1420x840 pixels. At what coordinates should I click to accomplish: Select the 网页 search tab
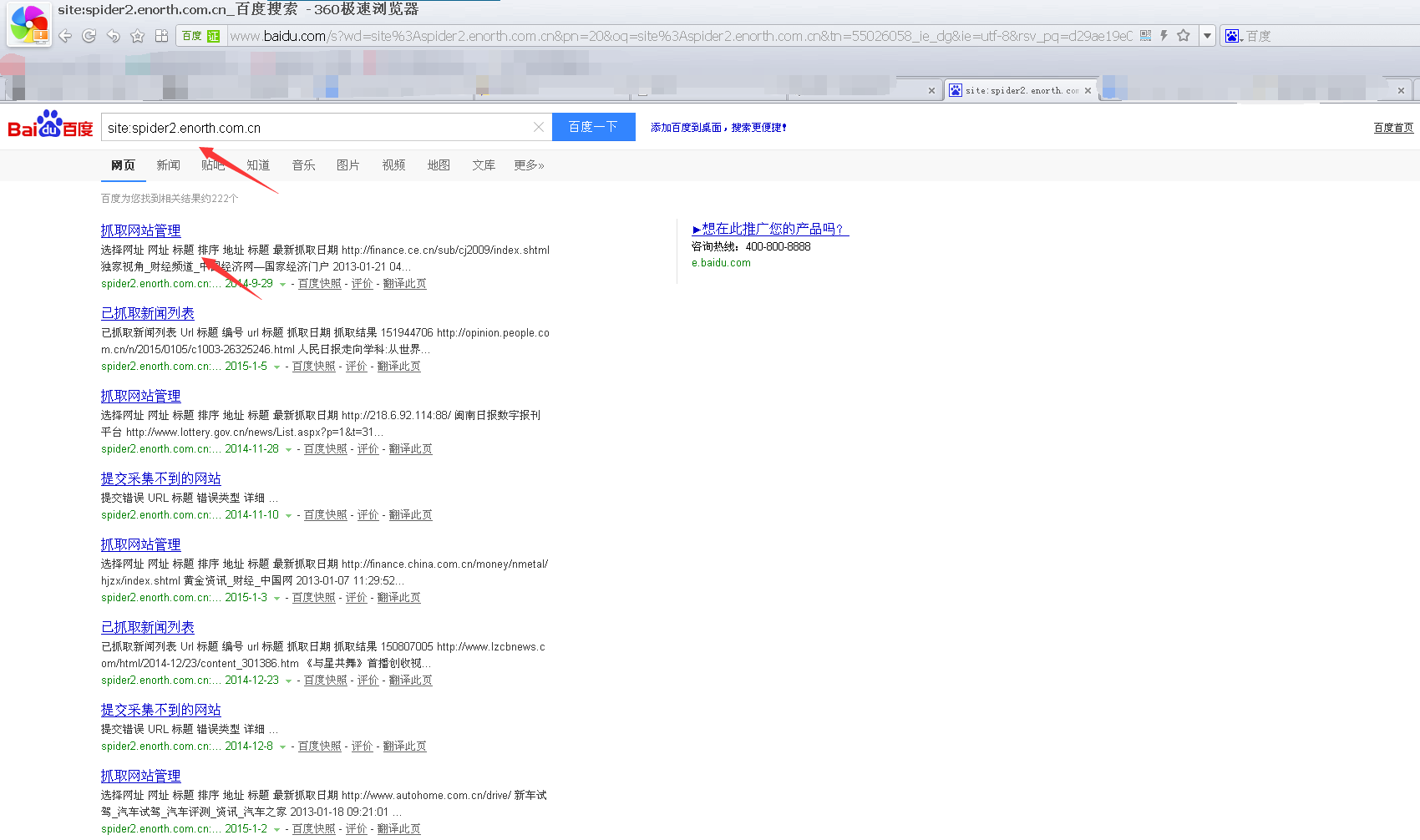123,165
